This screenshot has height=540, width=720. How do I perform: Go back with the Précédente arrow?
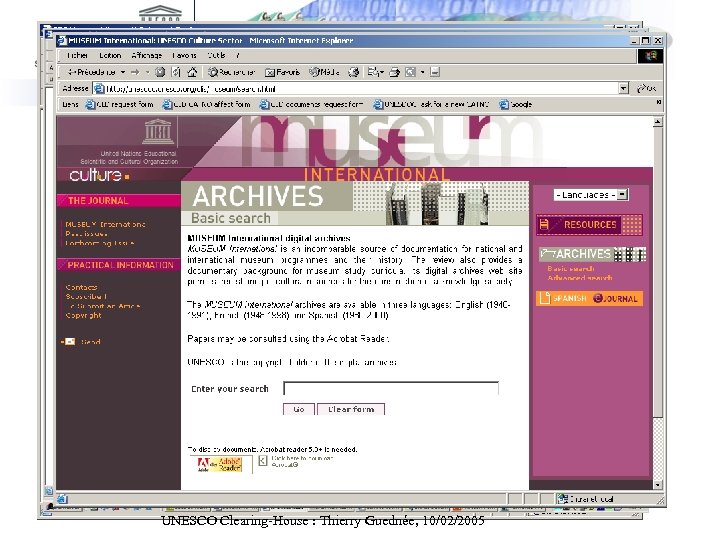tap(91, 72)
